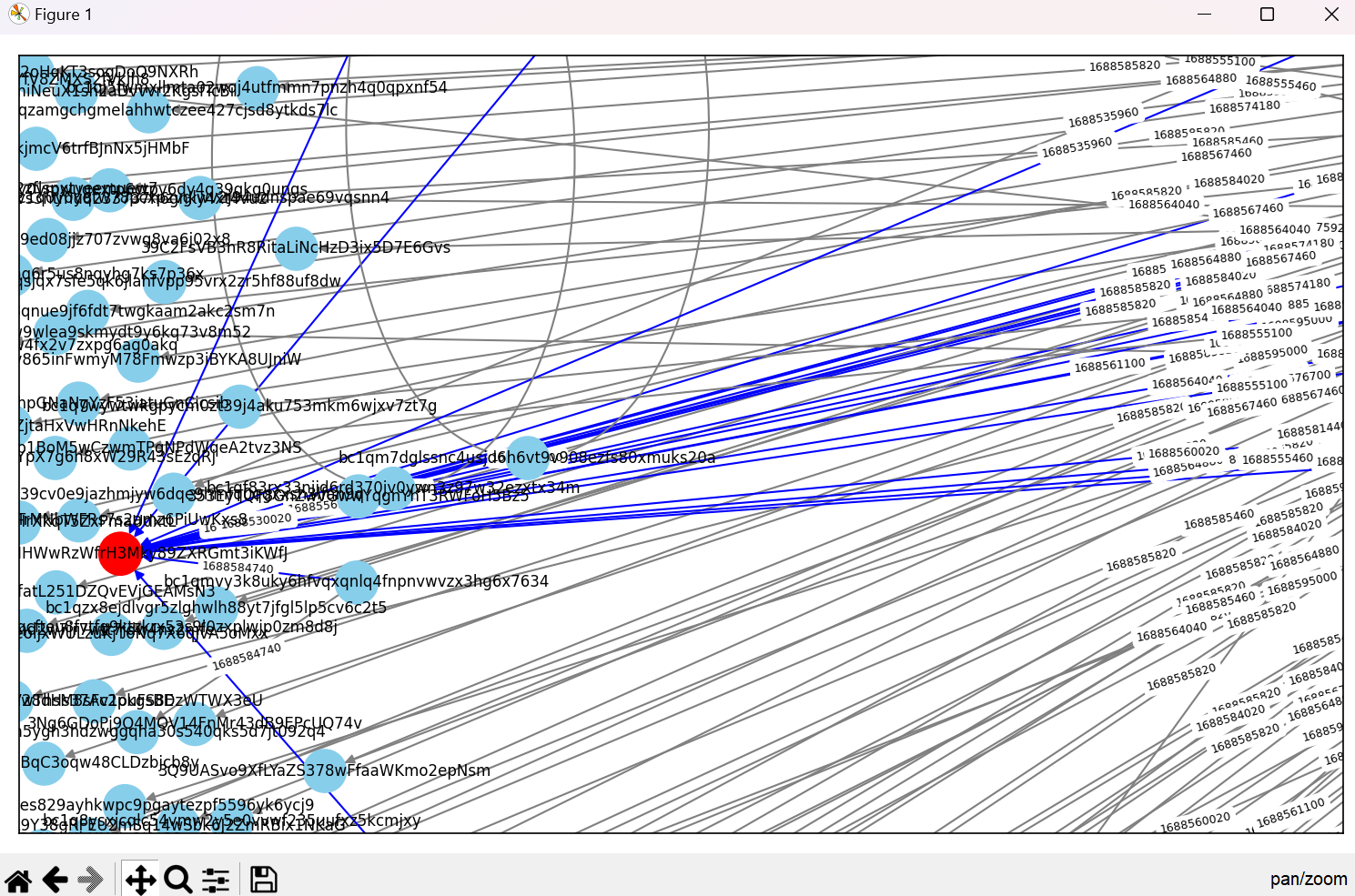Toggle the Zoom to rectangle magnifier tool
The image size is (1355, 896).
point(178,880)
